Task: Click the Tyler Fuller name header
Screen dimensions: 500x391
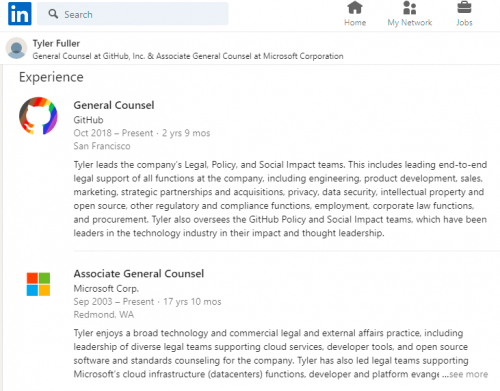Action: click(x=56, y=43)
